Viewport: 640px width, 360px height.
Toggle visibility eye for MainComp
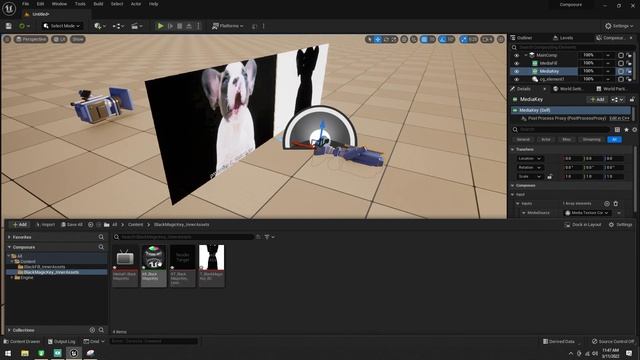[x=516, y=55]
